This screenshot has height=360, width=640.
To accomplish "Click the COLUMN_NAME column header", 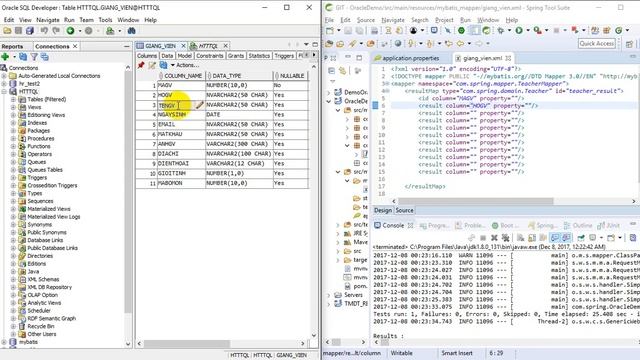I will (x=181, y=76).
